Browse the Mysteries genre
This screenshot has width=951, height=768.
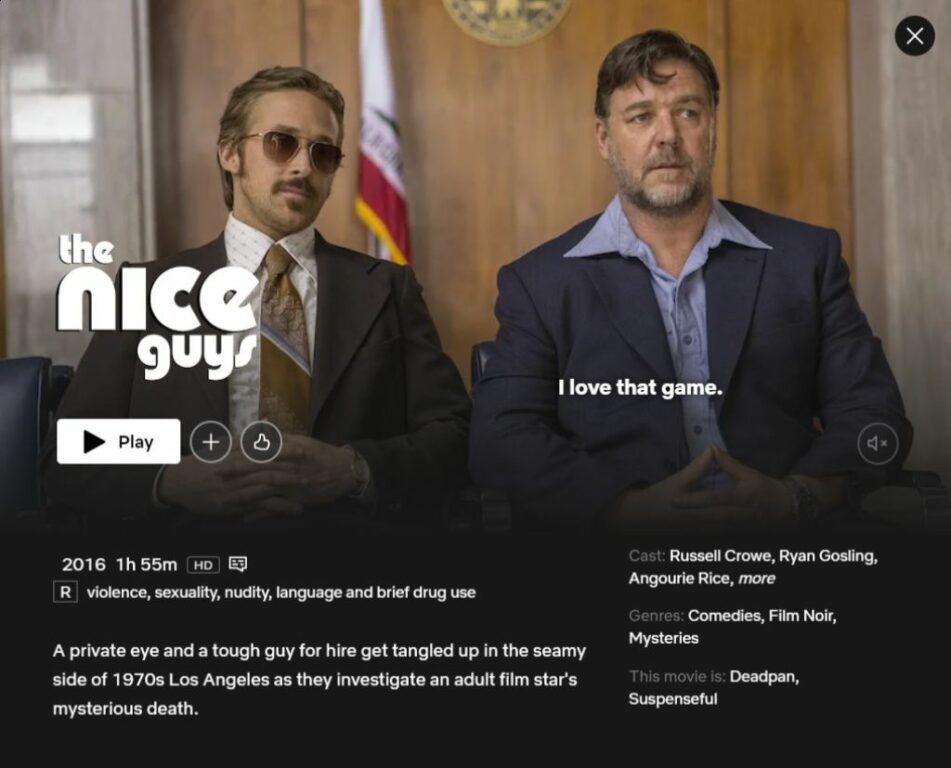(664, 638)
